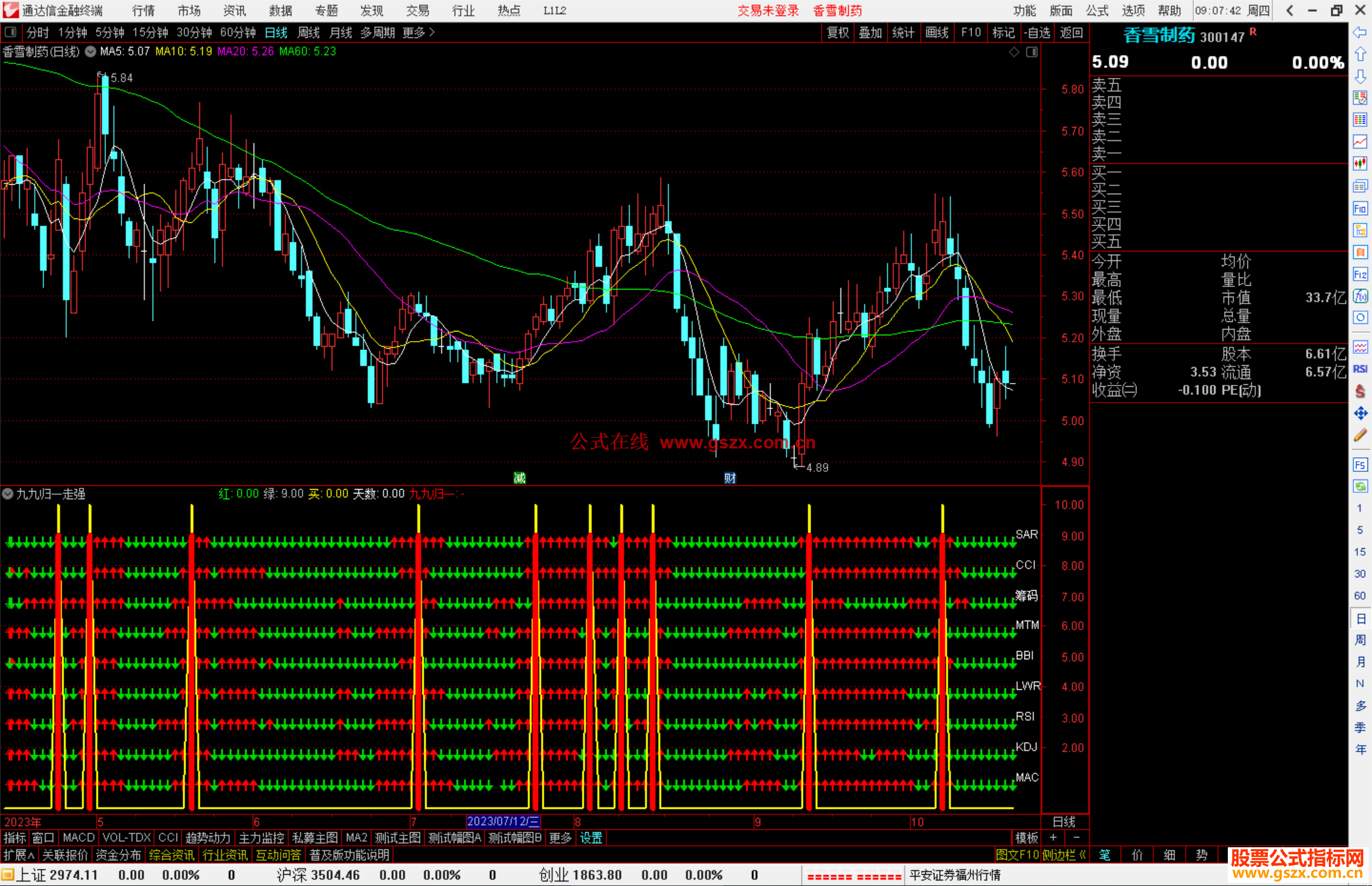Click the candlestick chart icon in sidebar
1372x886 pixels.
1360,164
